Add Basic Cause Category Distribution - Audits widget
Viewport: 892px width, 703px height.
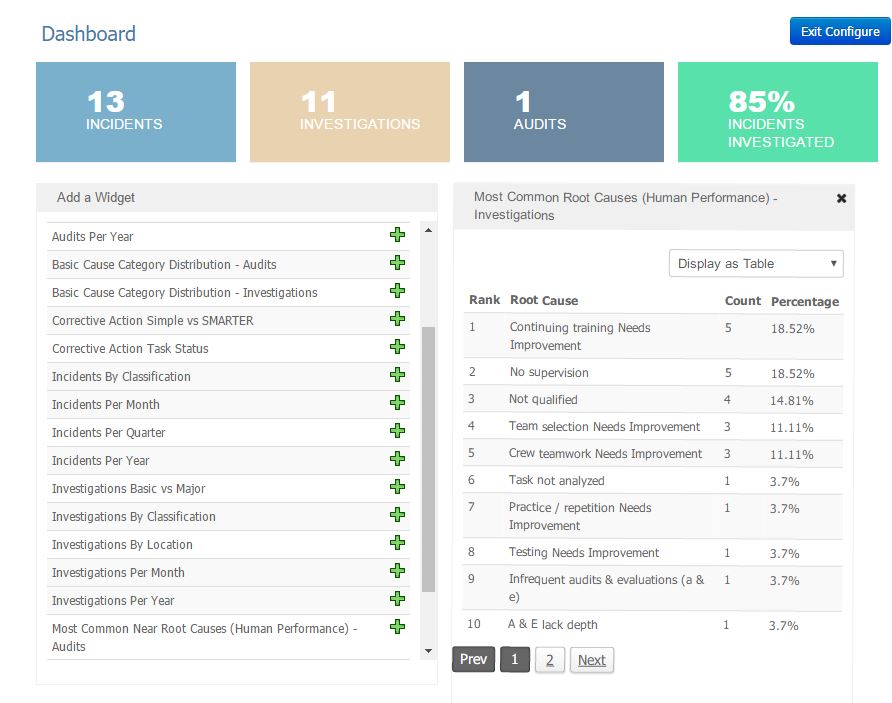397,263
